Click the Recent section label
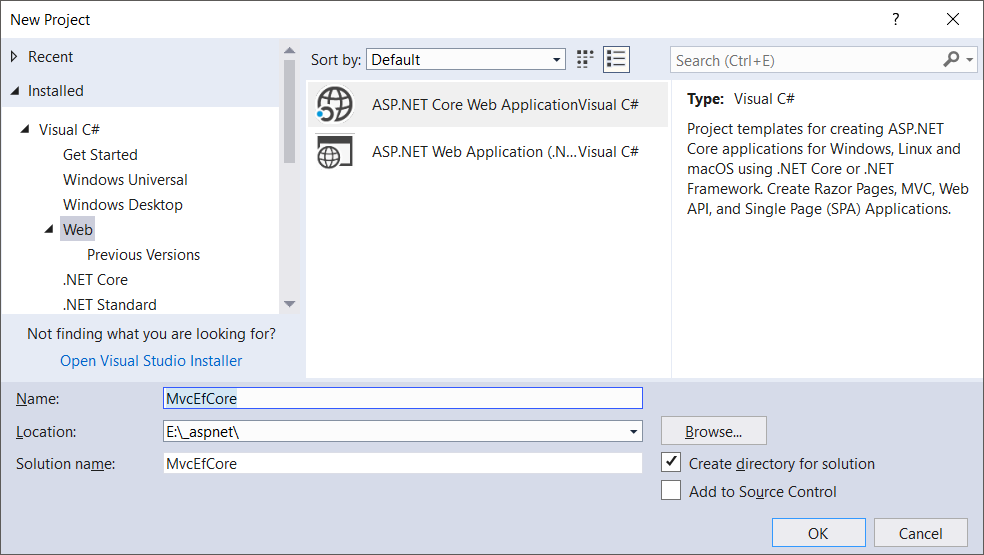Image resolution: width=984 pixels, height=555 pixels. click(50, 57)
